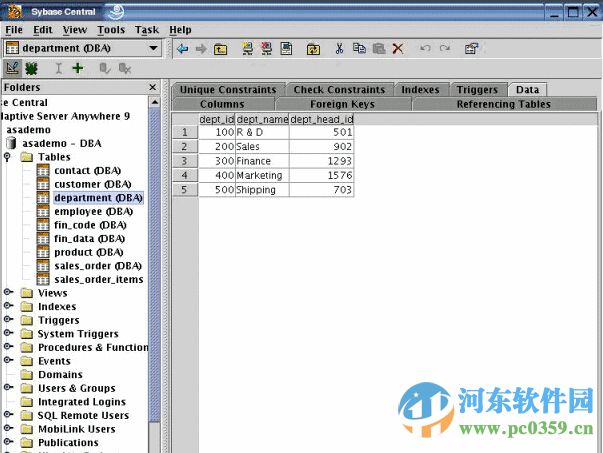603x453 pixels.
Task: Click the Marketing cell
Action: (262, 175)
